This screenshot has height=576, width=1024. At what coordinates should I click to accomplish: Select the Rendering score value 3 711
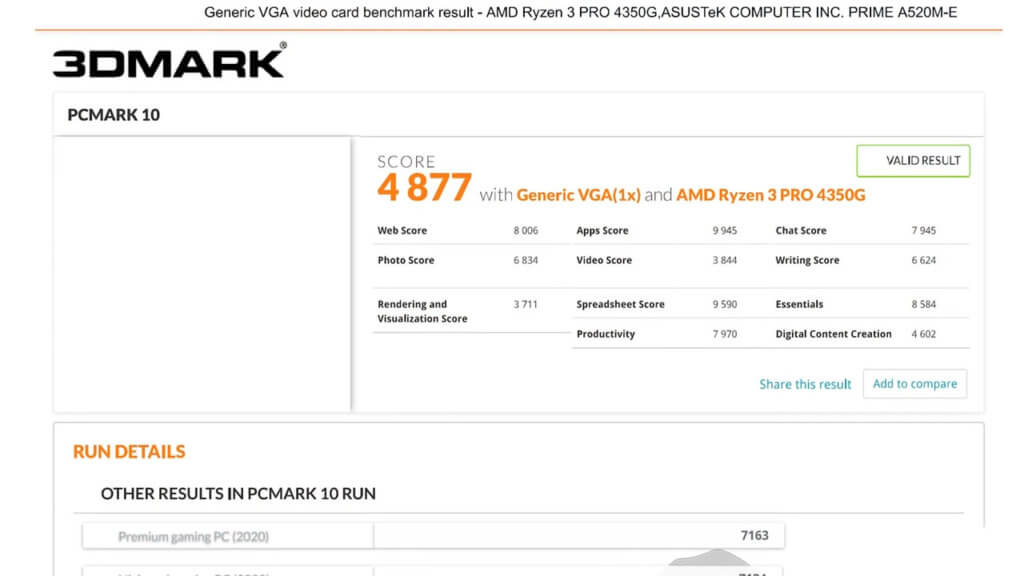[x=525, y=304]
